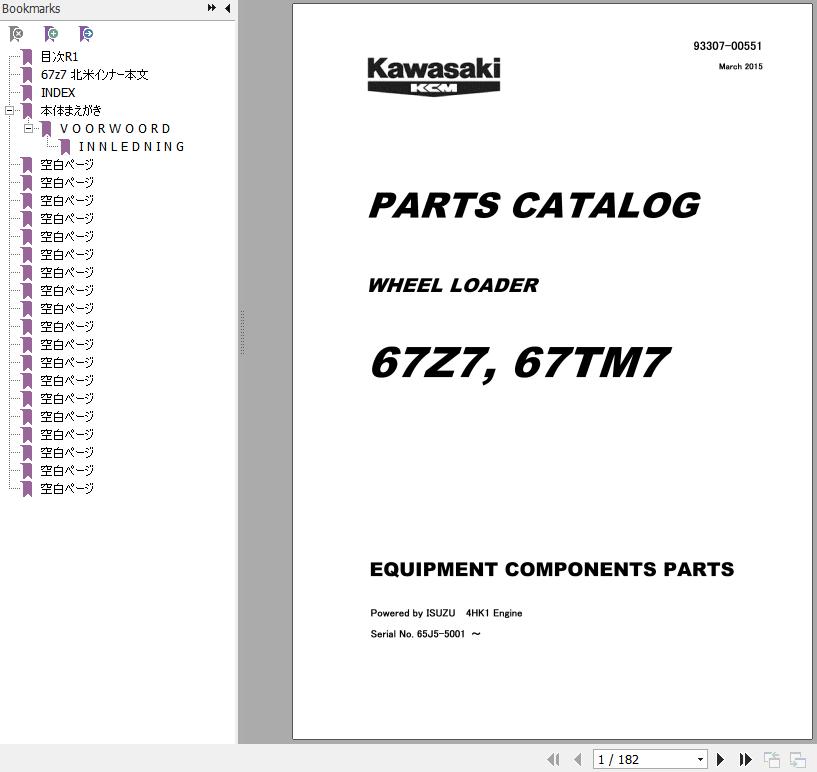Click the Serial No. 65J5-5001 text
This screenshot has width=817, height=772.
tap(417, 634)
